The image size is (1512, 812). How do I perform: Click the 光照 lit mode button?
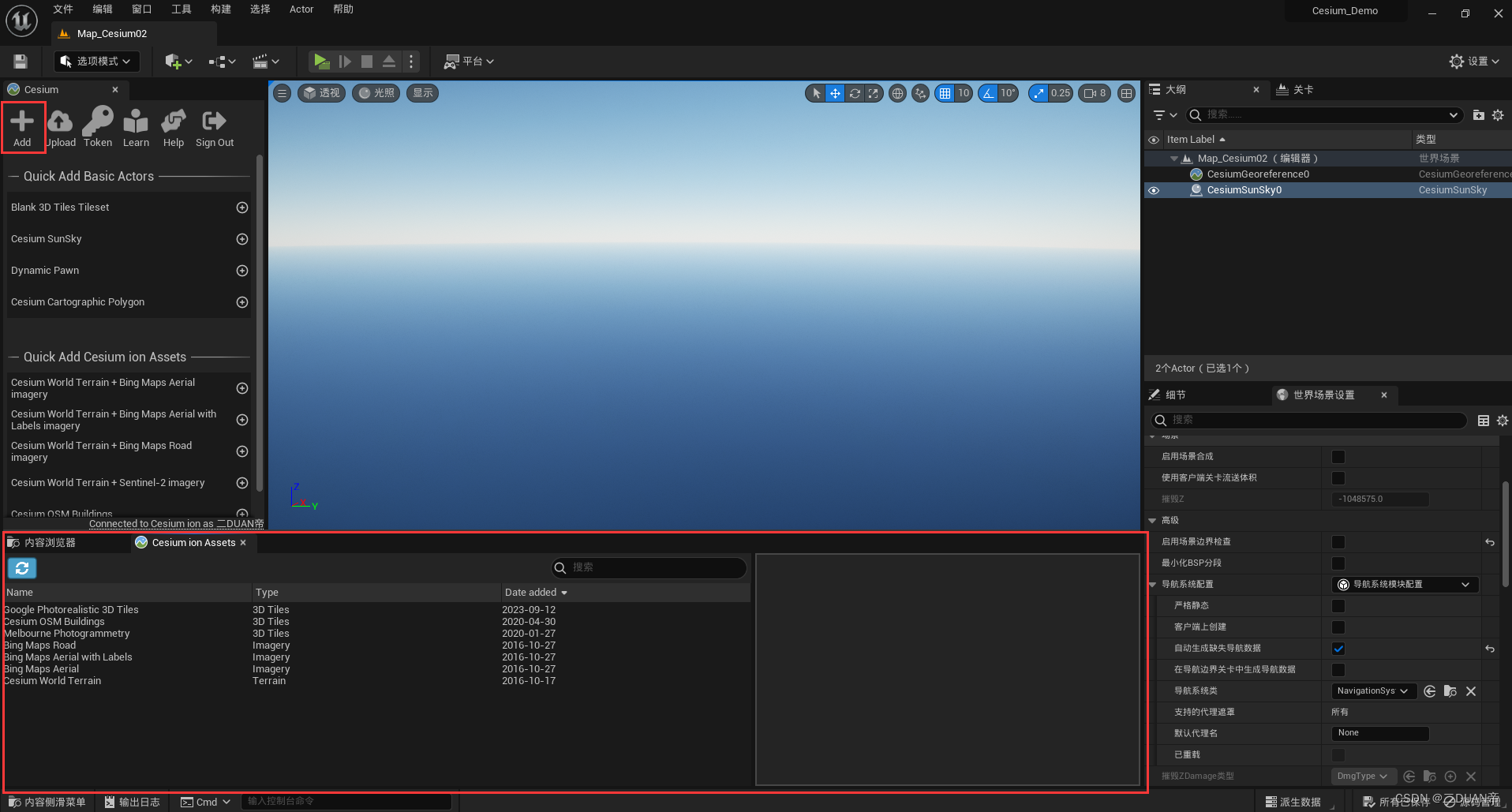(x=376, y=93)
